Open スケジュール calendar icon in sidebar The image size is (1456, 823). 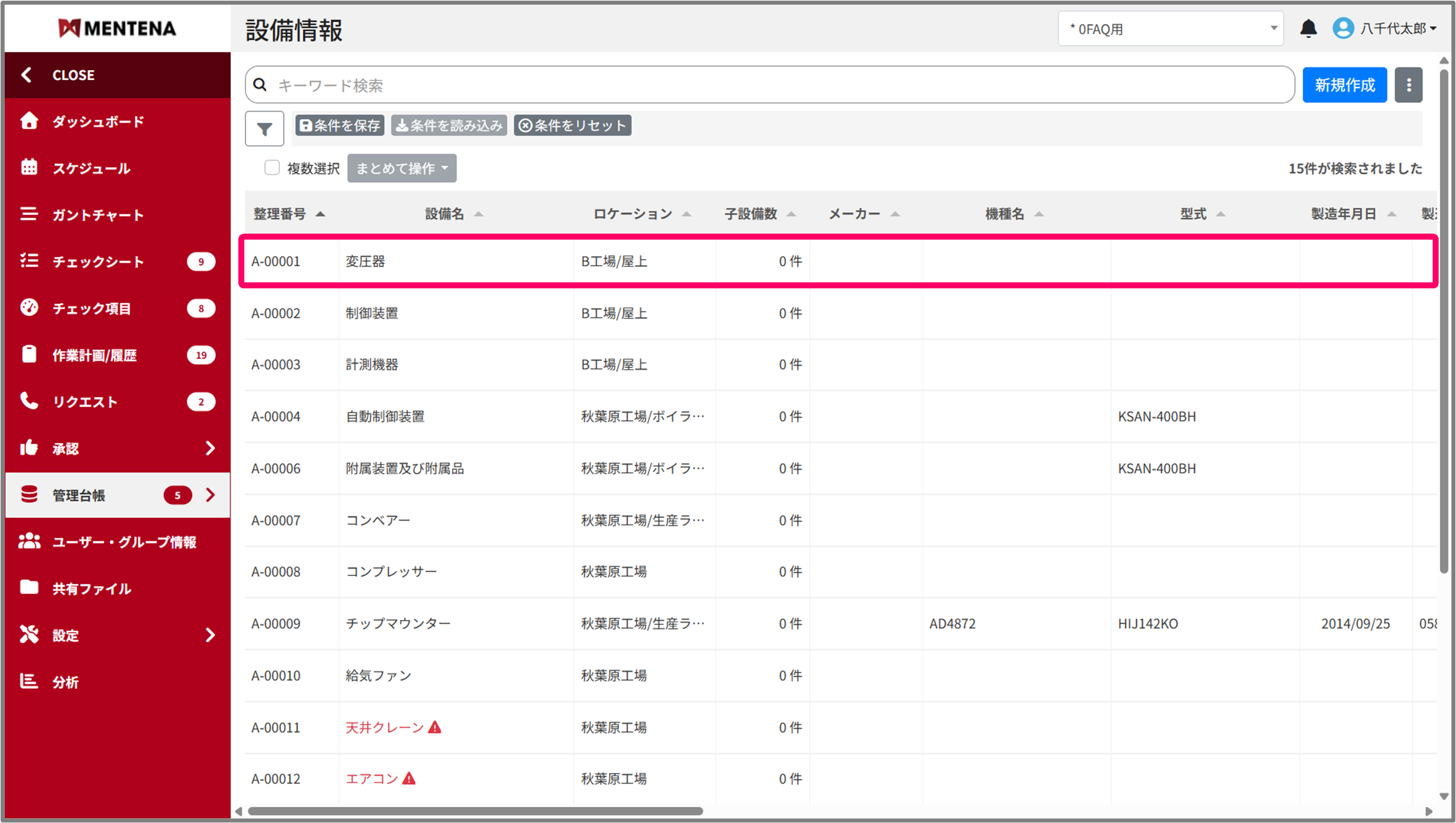click(29, 168)
